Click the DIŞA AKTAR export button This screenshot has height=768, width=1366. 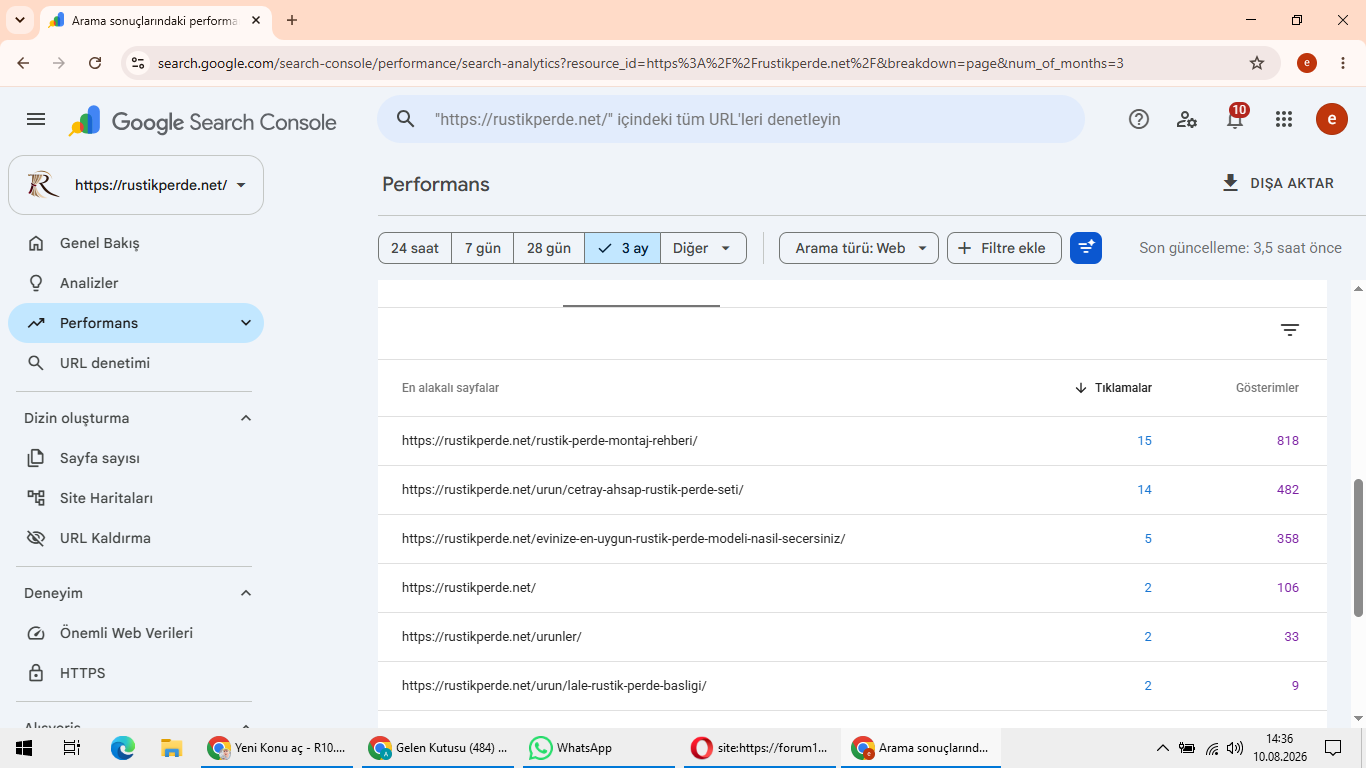tap(1278, 184)
